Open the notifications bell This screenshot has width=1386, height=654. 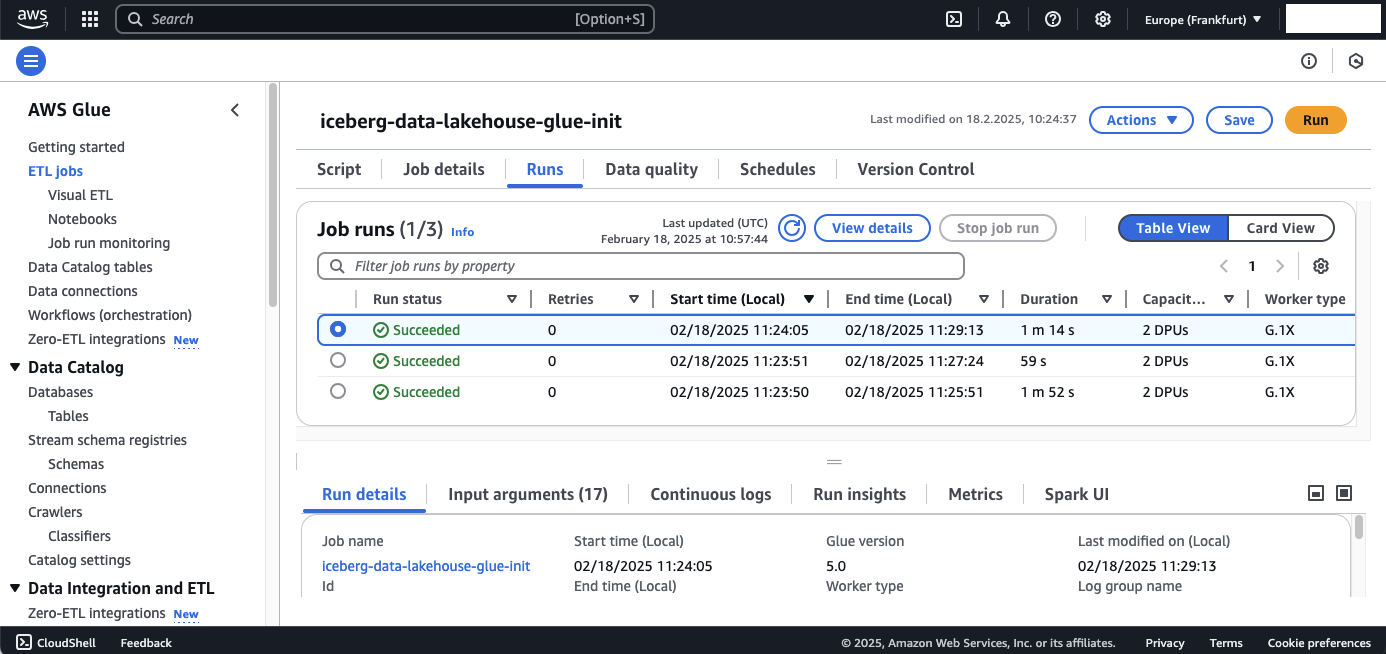tap(1003, 19)
